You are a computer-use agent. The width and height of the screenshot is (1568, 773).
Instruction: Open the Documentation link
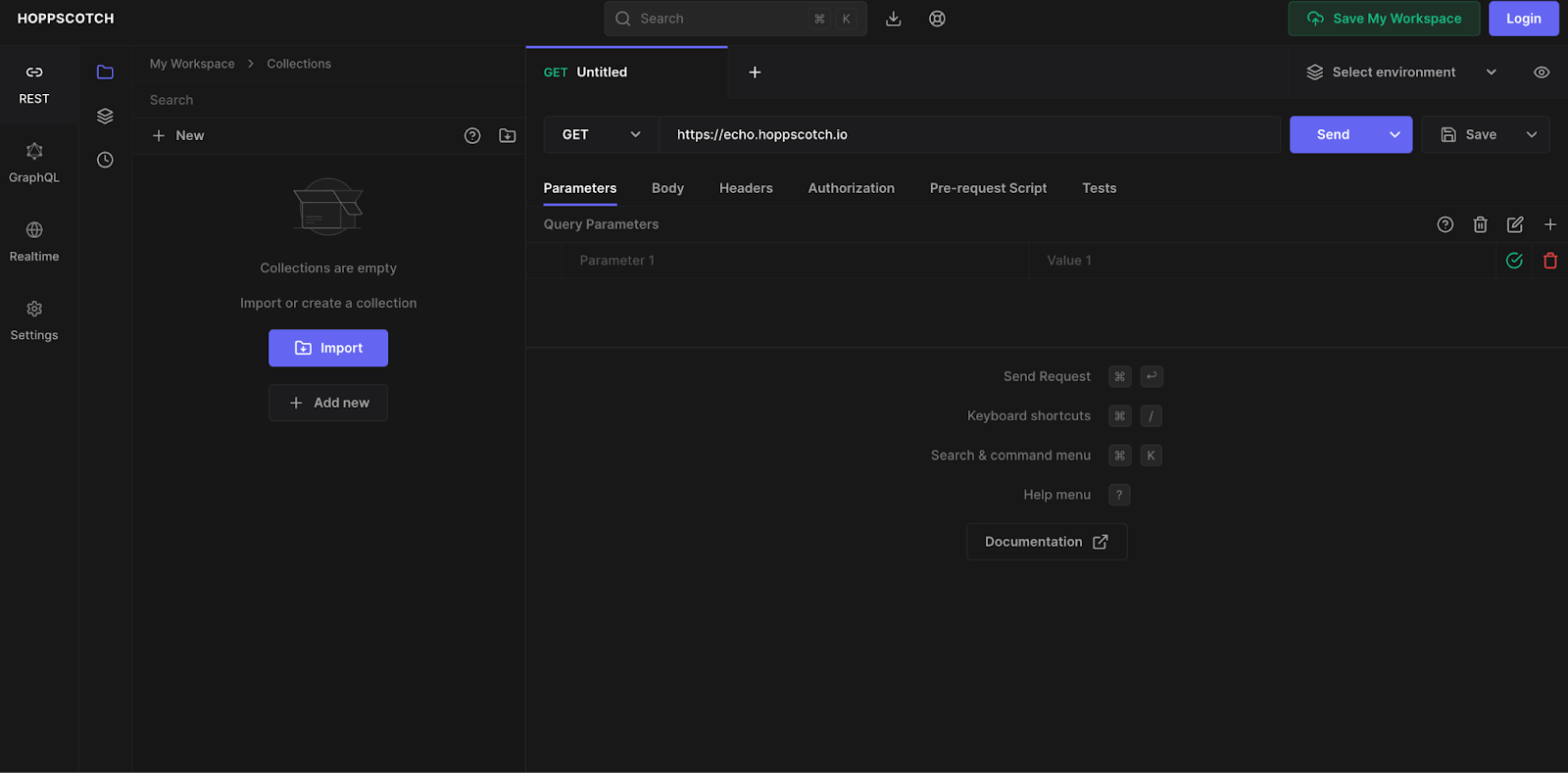(x=1047, y=542)
